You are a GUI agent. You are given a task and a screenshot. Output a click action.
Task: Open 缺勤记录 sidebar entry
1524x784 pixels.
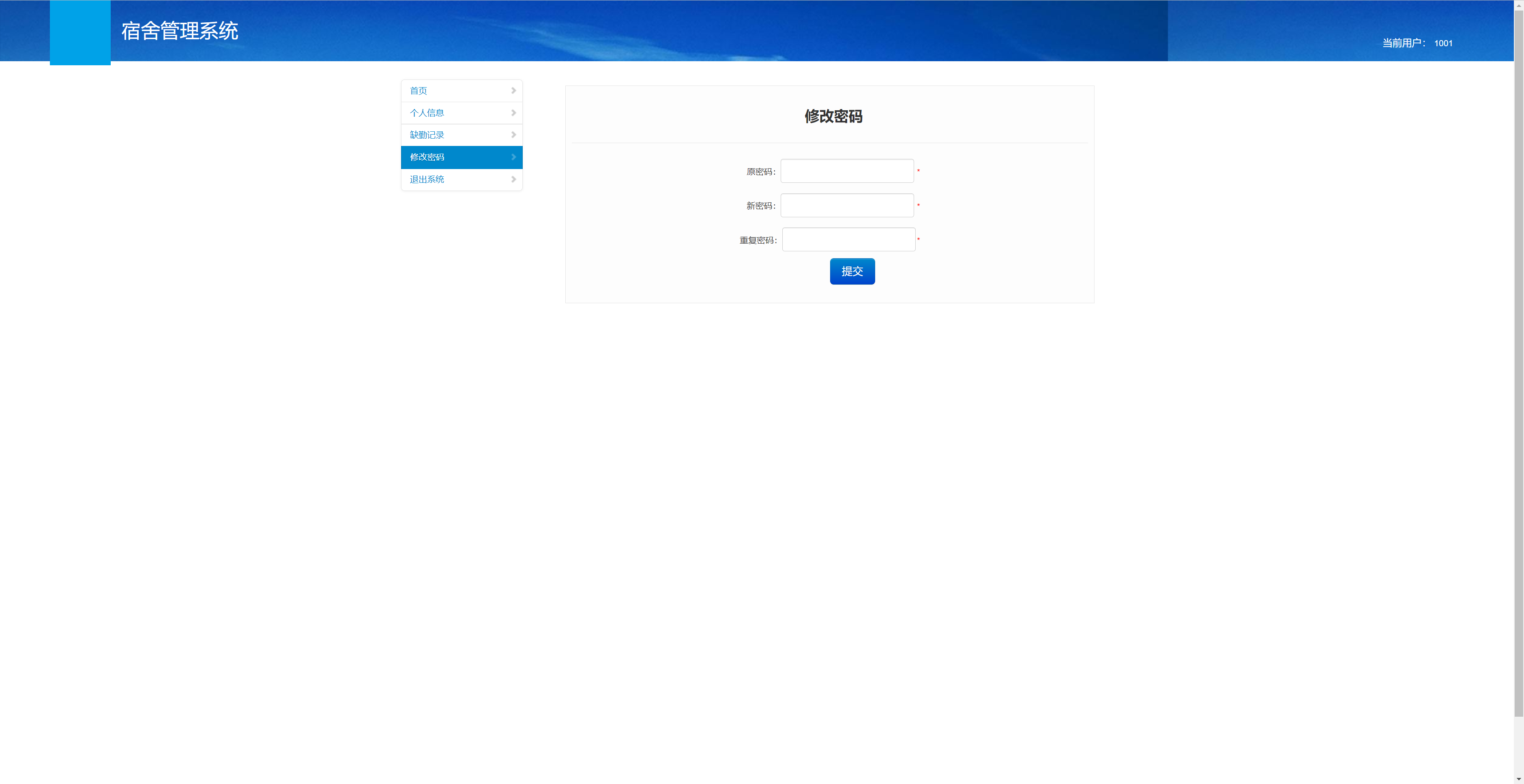click(x=427, y=135)
